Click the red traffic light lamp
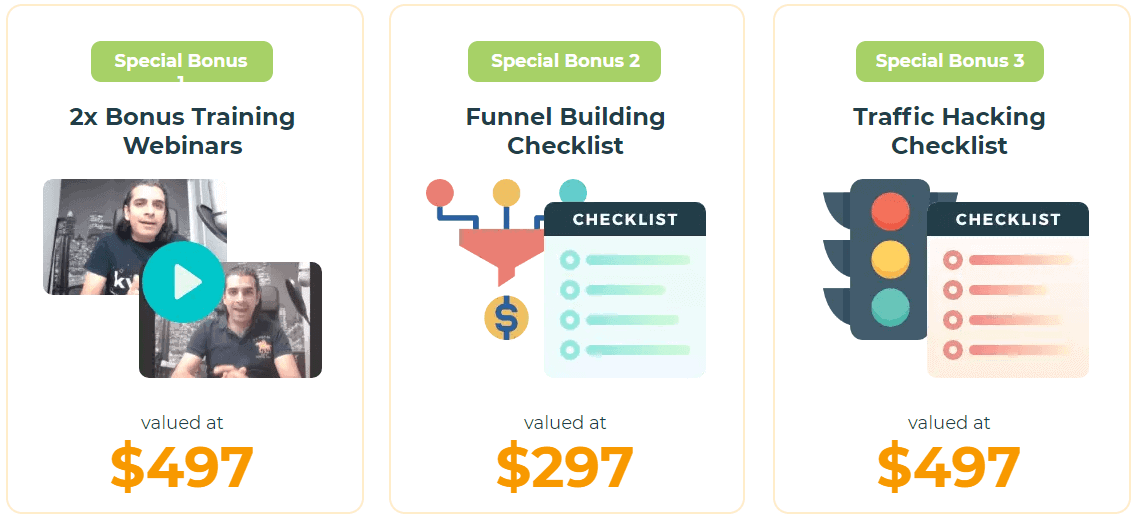The image size is (1138, 521). [890, 210]
